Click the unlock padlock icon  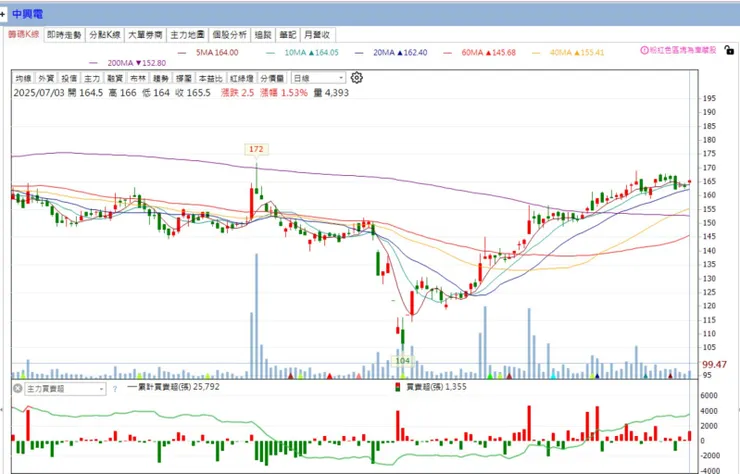pos(729,50)
